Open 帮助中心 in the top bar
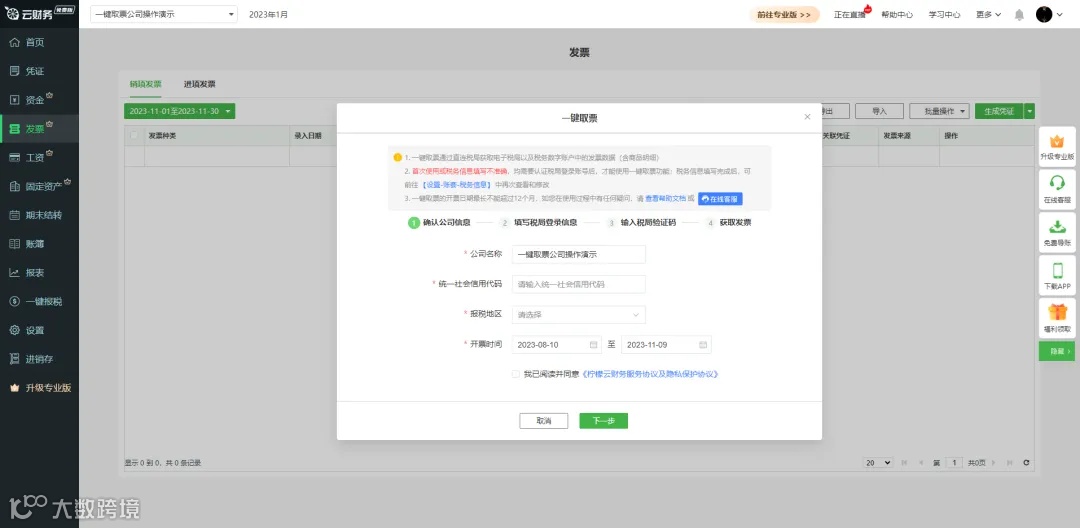The image size is (1080, 528). 897,14
